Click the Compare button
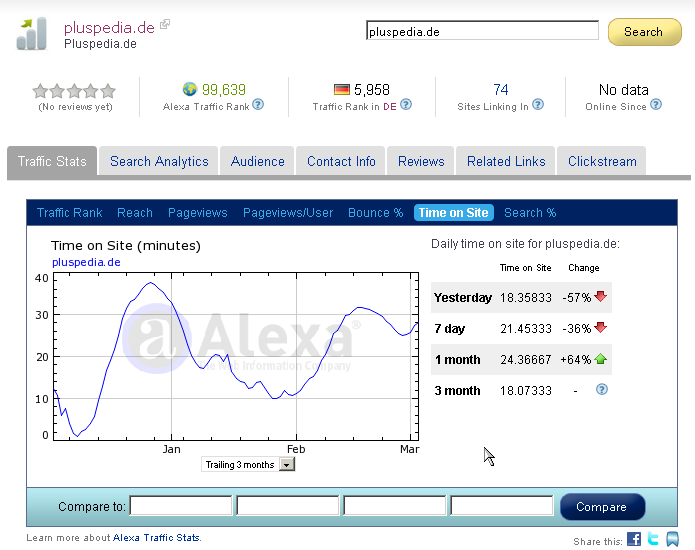This screenshot has height=550, width=695. 602,507
